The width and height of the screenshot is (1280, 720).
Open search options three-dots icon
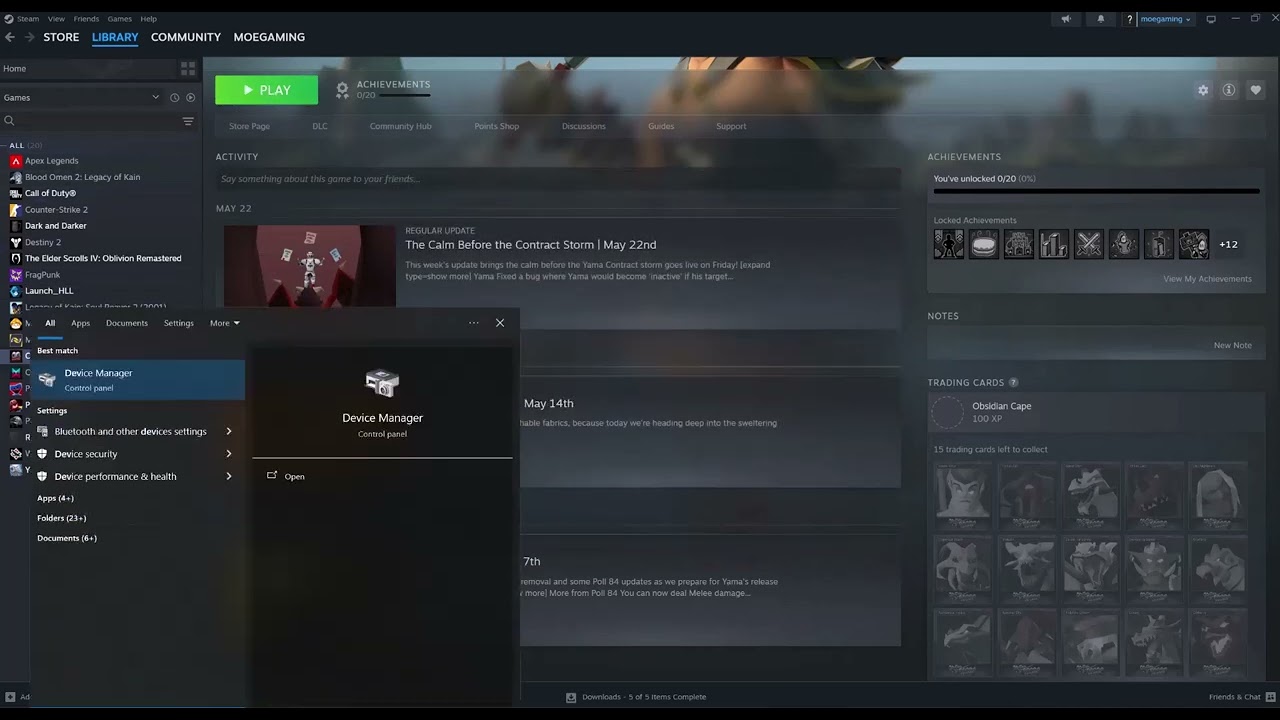coord(474,323)
